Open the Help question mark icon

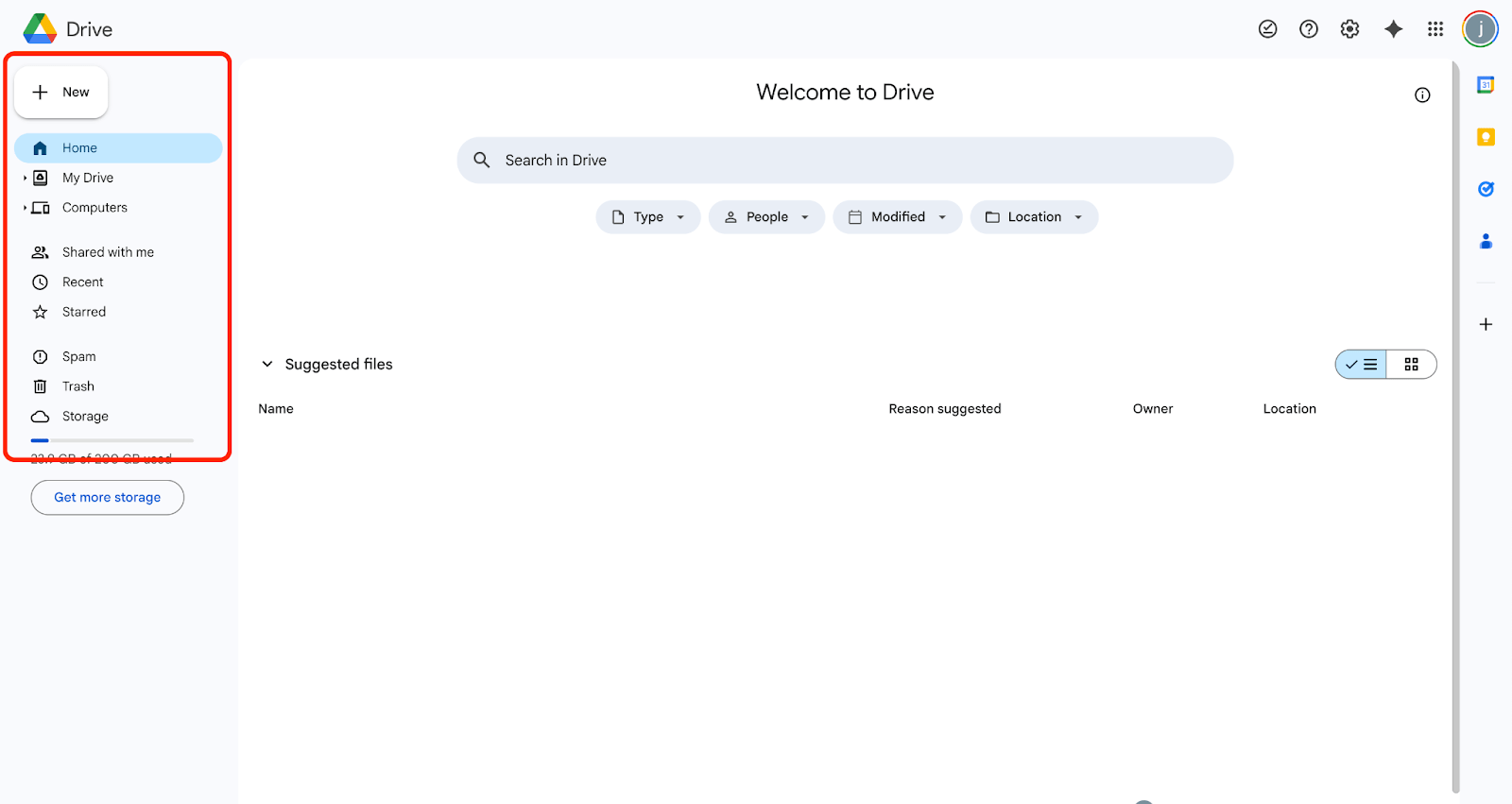1309,29
